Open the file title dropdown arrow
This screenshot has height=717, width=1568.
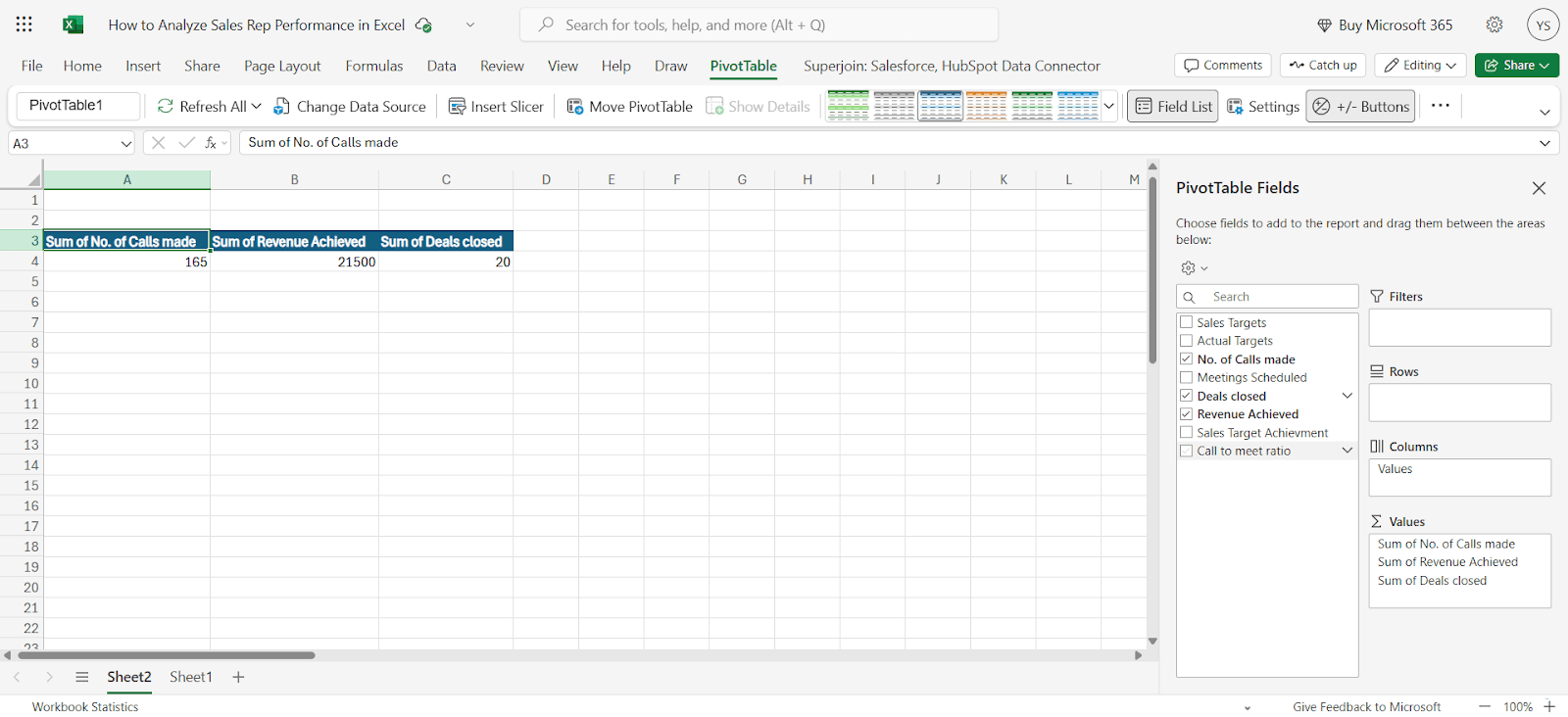tap(470, 24)
